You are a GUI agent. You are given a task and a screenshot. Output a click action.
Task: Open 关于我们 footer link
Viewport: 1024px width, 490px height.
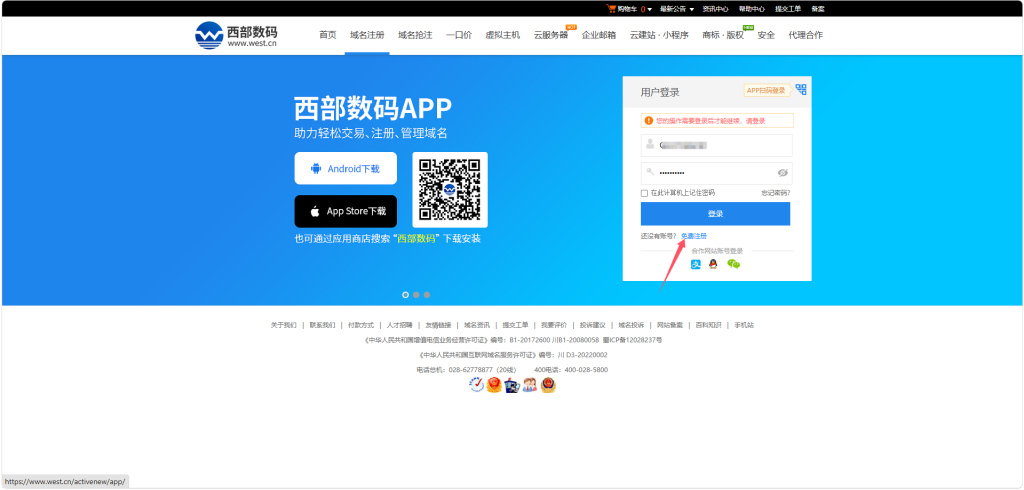[283, 325]
